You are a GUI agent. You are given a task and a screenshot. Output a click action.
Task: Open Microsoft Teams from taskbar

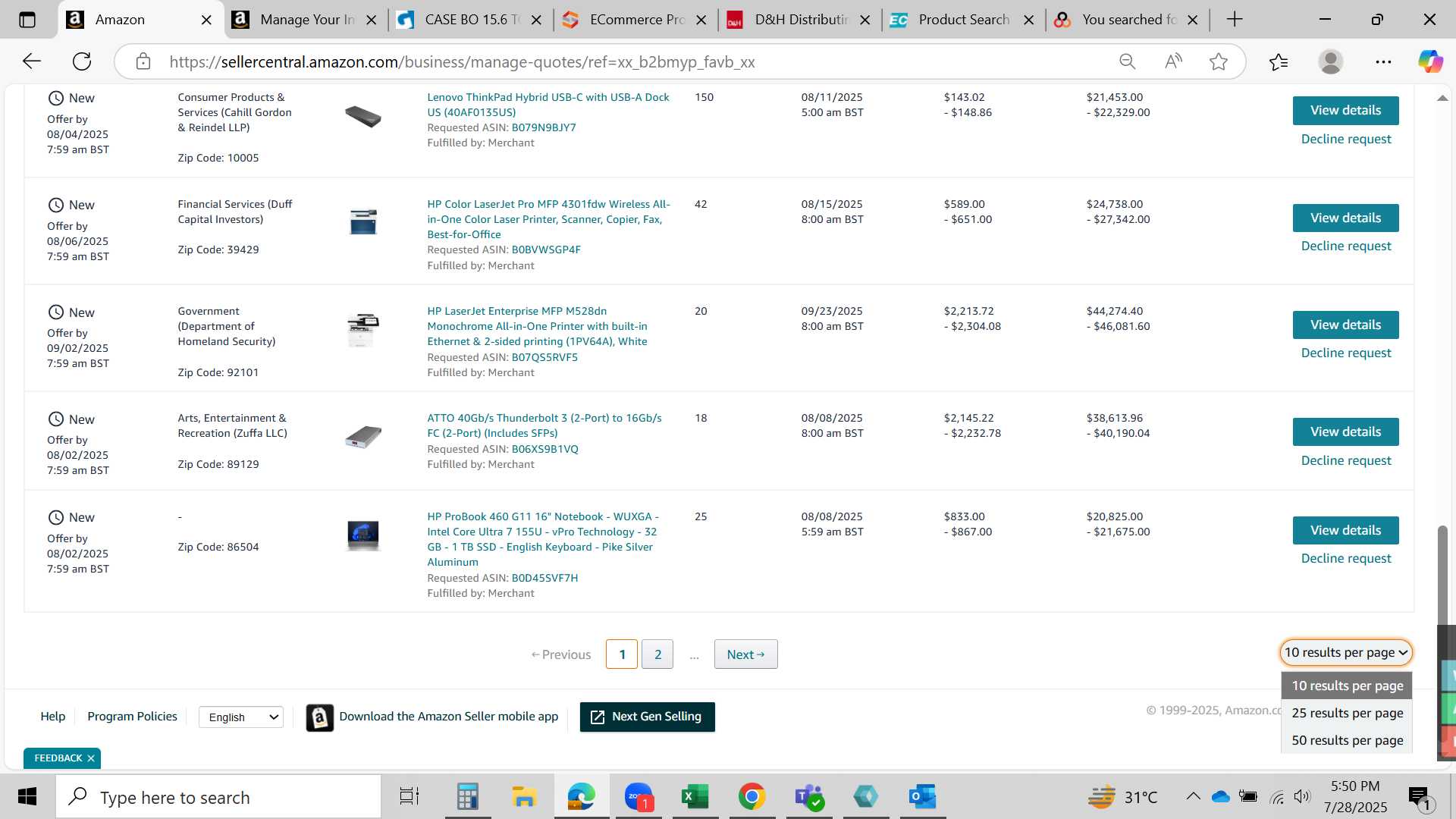click(808, 797)
